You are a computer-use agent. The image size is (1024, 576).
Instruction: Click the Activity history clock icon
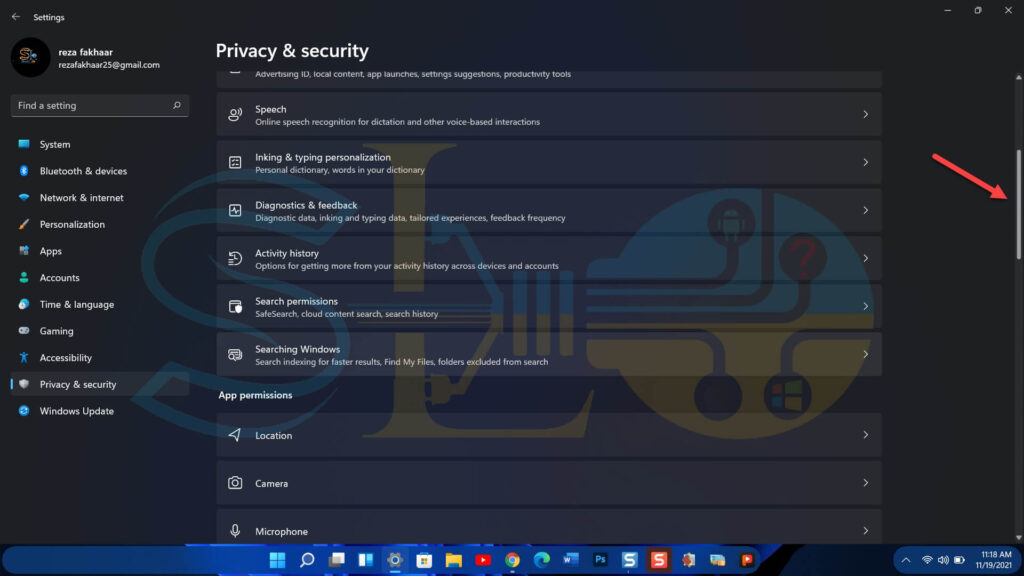(x=235, y=259)
